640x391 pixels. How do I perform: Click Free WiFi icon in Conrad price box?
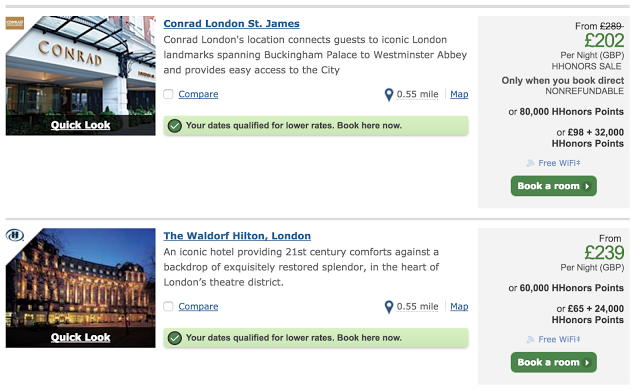[530, 163]
